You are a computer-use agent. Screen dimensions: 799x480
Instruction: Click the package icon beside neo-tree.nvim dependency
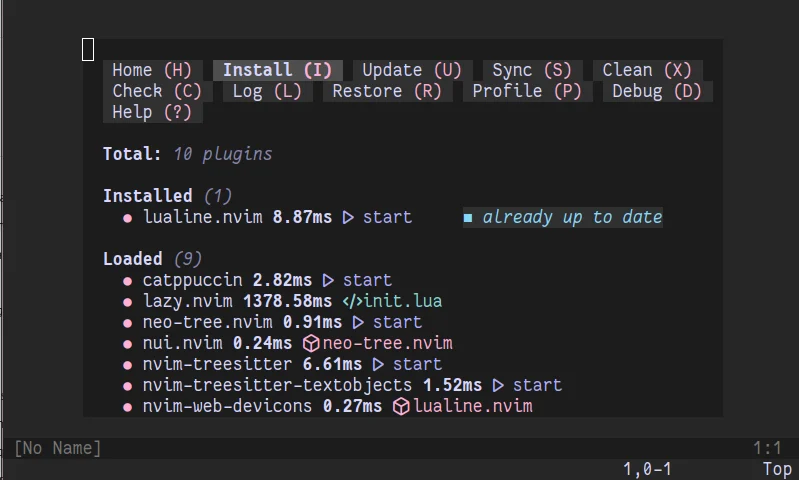pyautogui.click(x=311, y=343)
